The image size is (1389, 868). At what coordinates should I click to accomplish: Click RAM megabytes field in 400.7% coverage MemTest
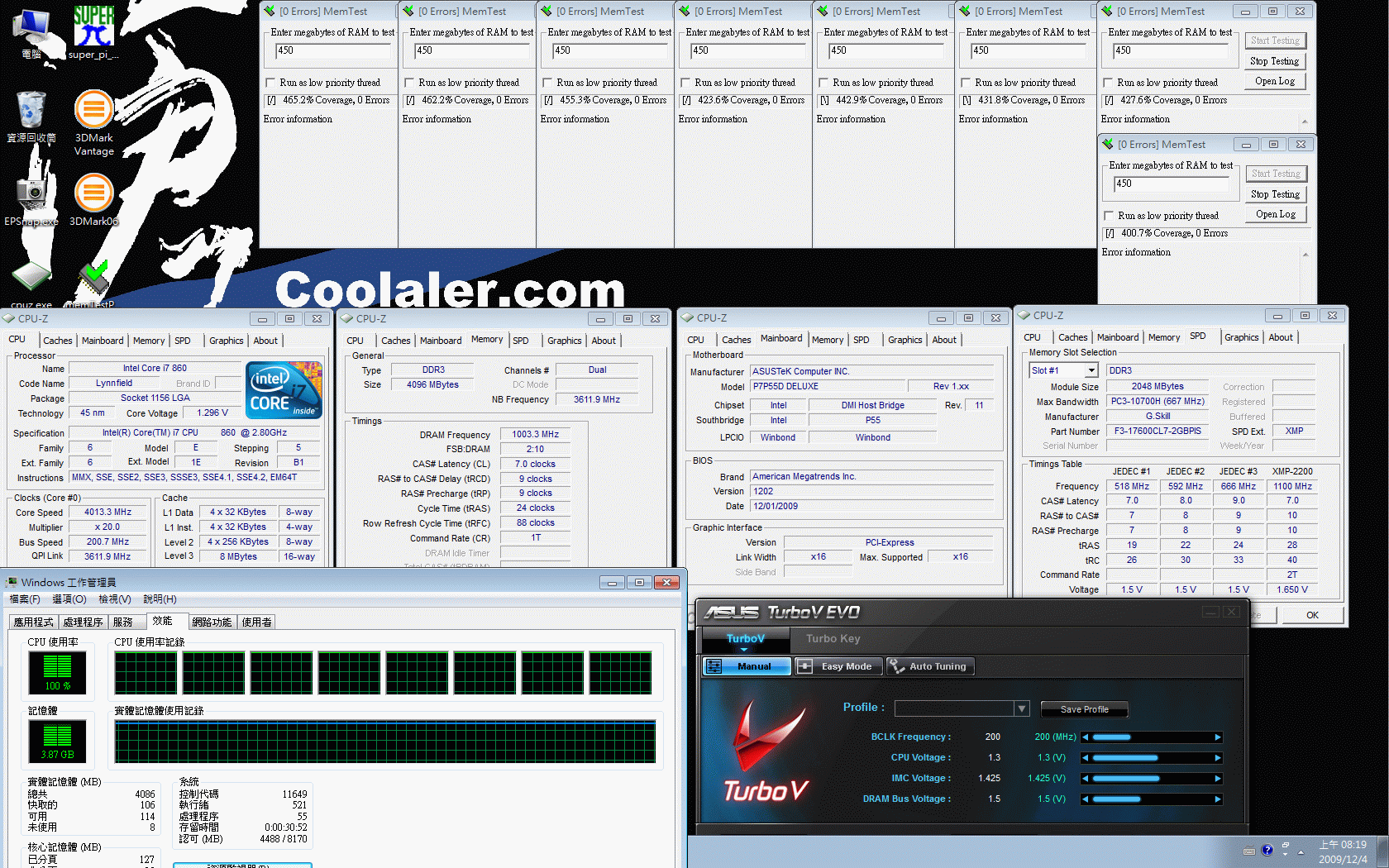(x=1173, y=184)
